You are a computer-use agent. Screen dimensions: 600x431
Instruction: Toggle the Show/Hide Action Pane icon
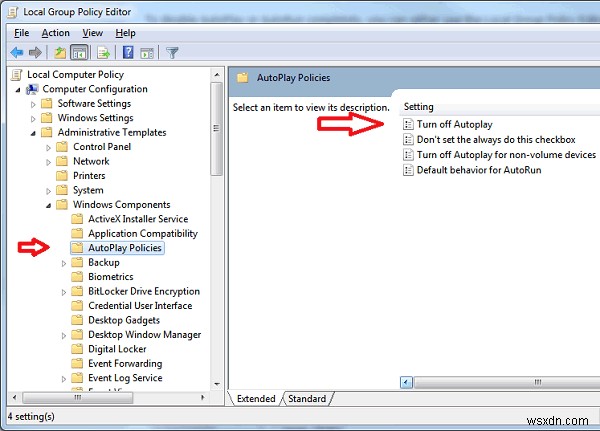tap(147, 53)
